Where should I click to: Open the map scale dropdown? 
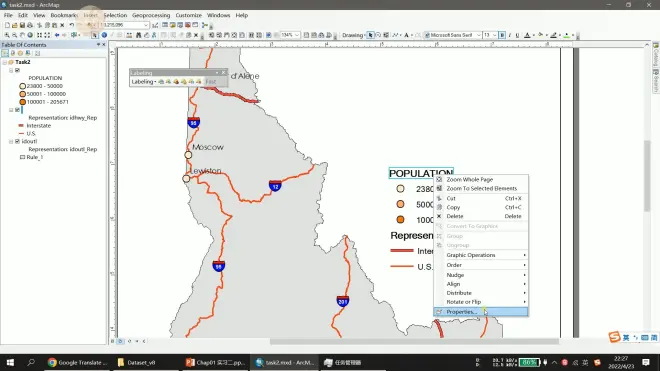pos(146,25)
